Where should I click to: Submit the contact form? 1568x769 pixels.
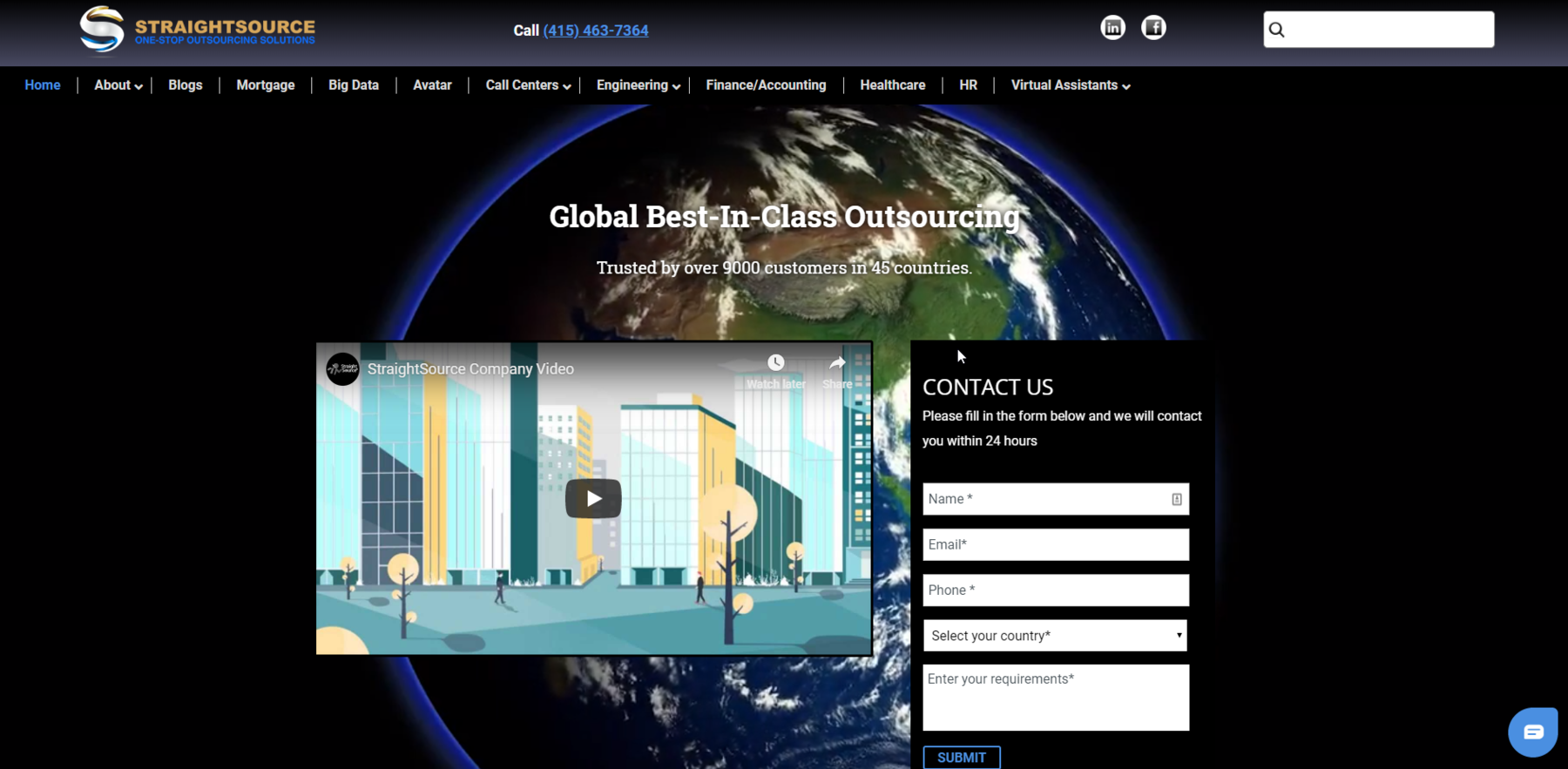click(962, 757)
